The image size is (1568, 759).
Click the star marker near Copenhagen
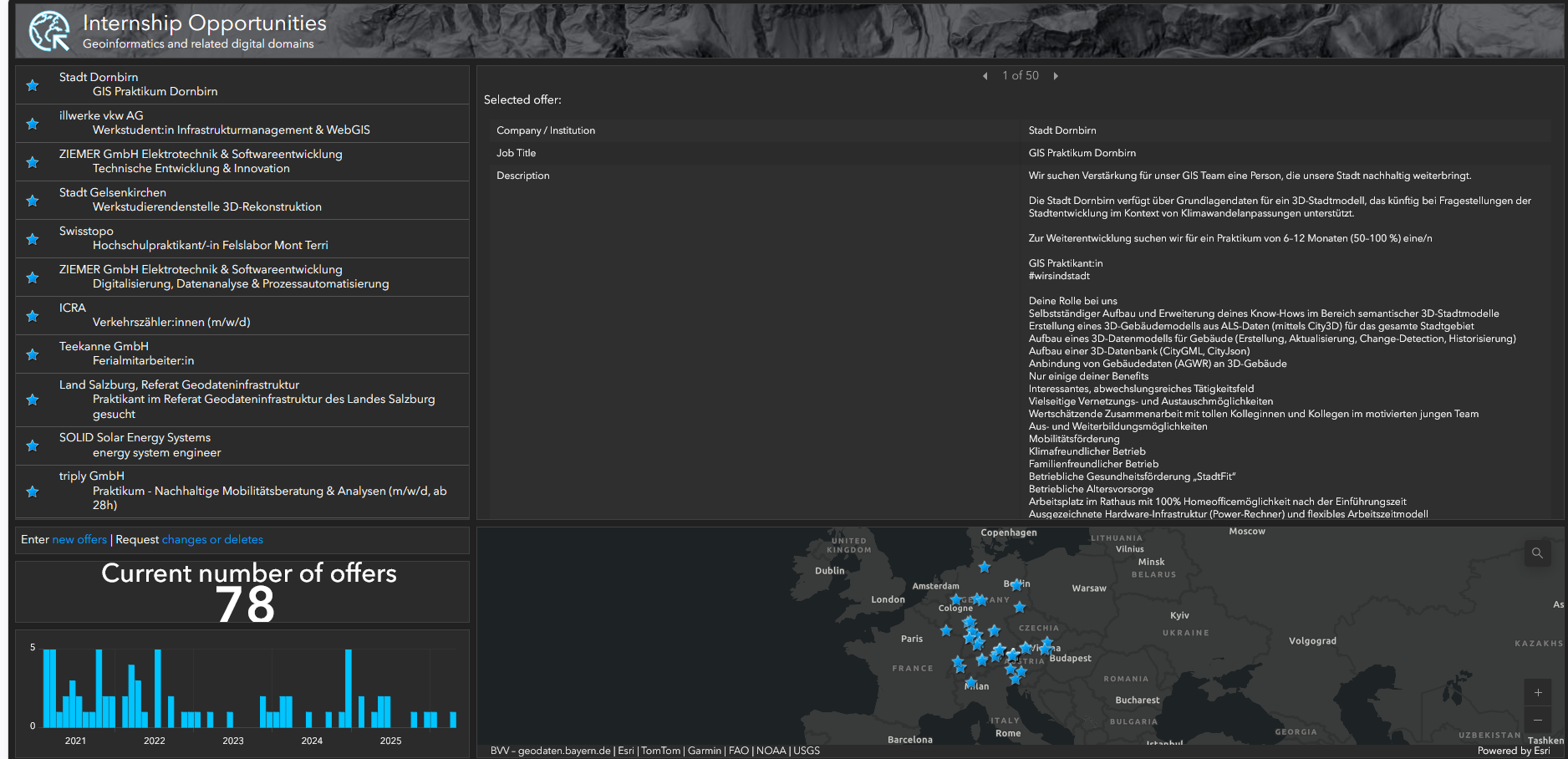pos(985,567)
